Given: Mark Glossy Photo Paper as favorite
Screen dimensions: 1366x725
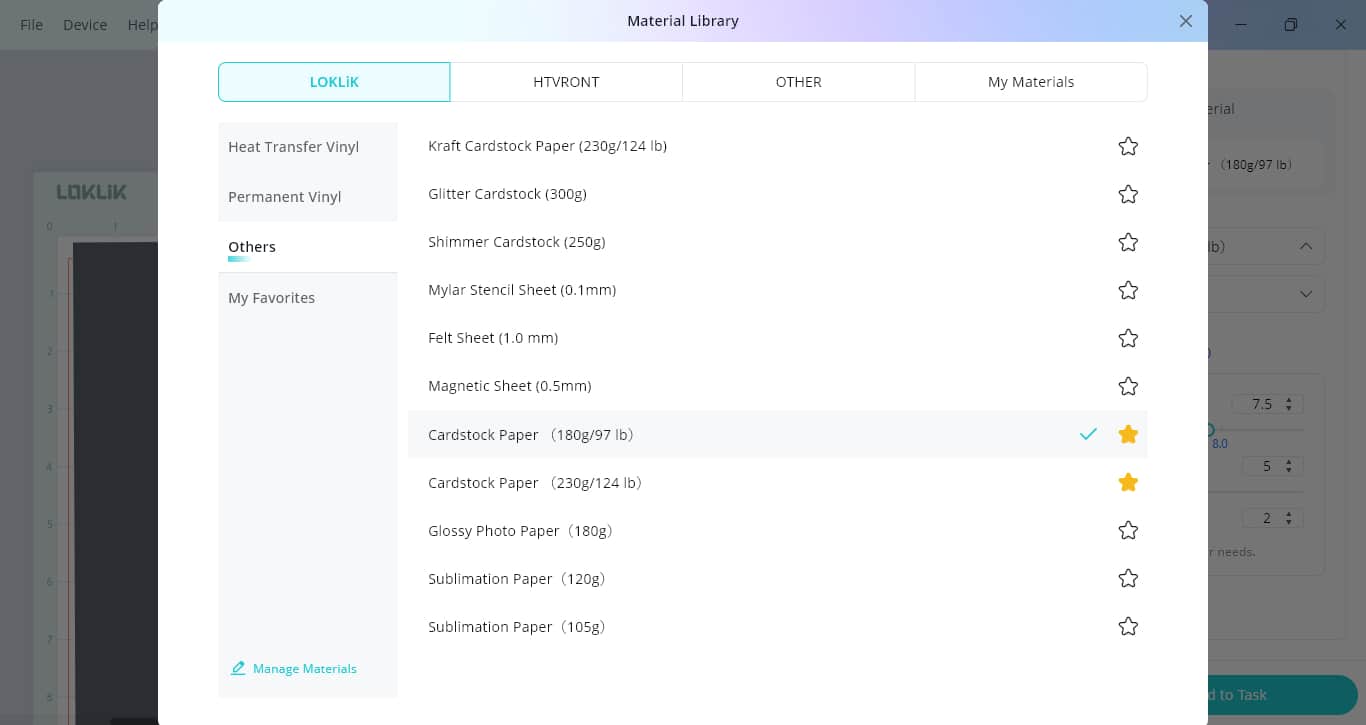Looking at the screenshot, I should (1128, 530).
